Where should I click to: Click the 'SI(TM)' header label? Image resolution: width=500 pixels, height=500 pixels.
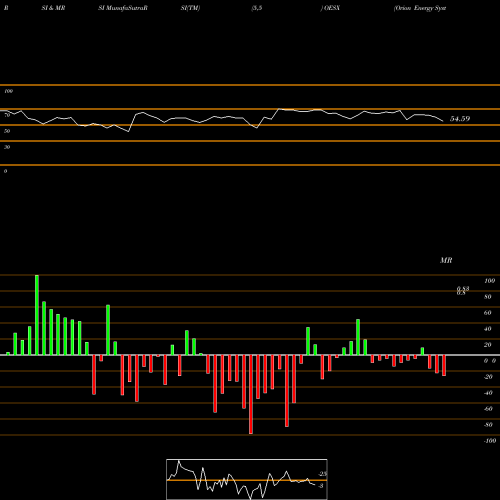(x=190, y=8)
